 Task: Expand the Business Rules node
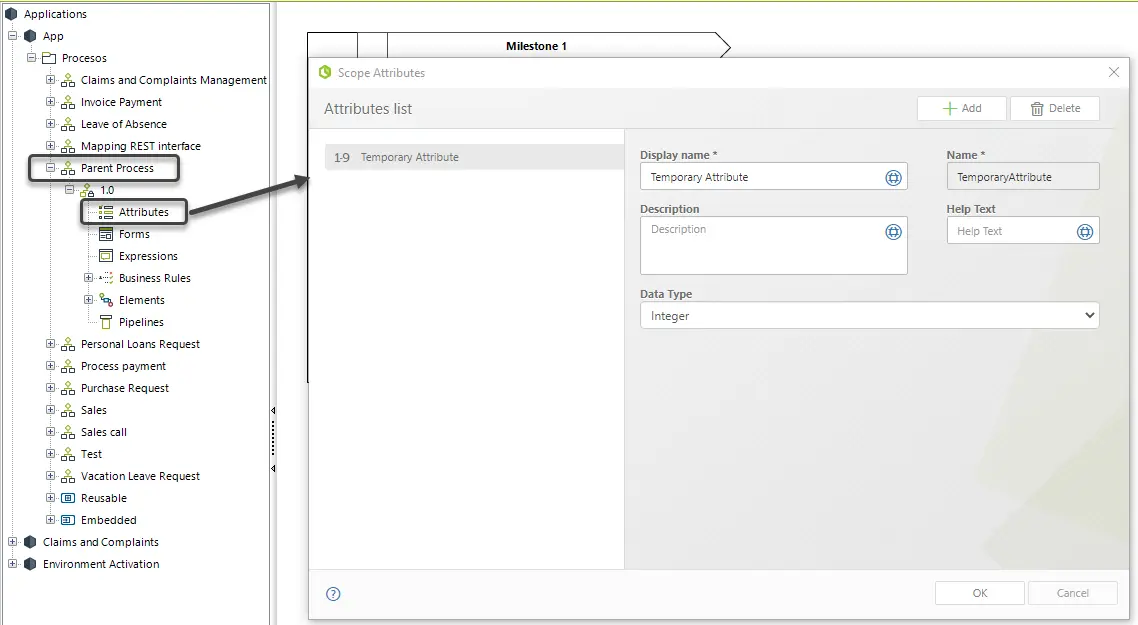coord(89,278)
